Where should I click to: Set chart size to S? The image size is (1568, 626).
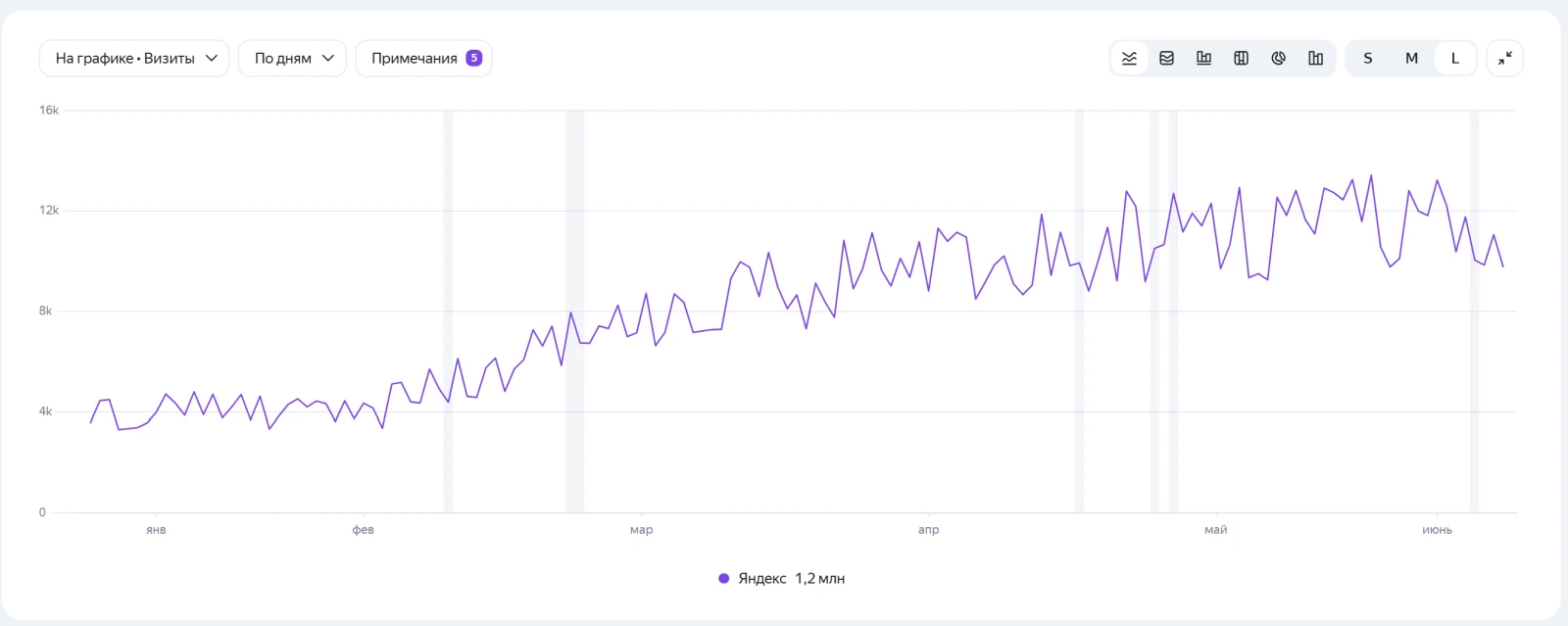click(x=1368, y=59)
